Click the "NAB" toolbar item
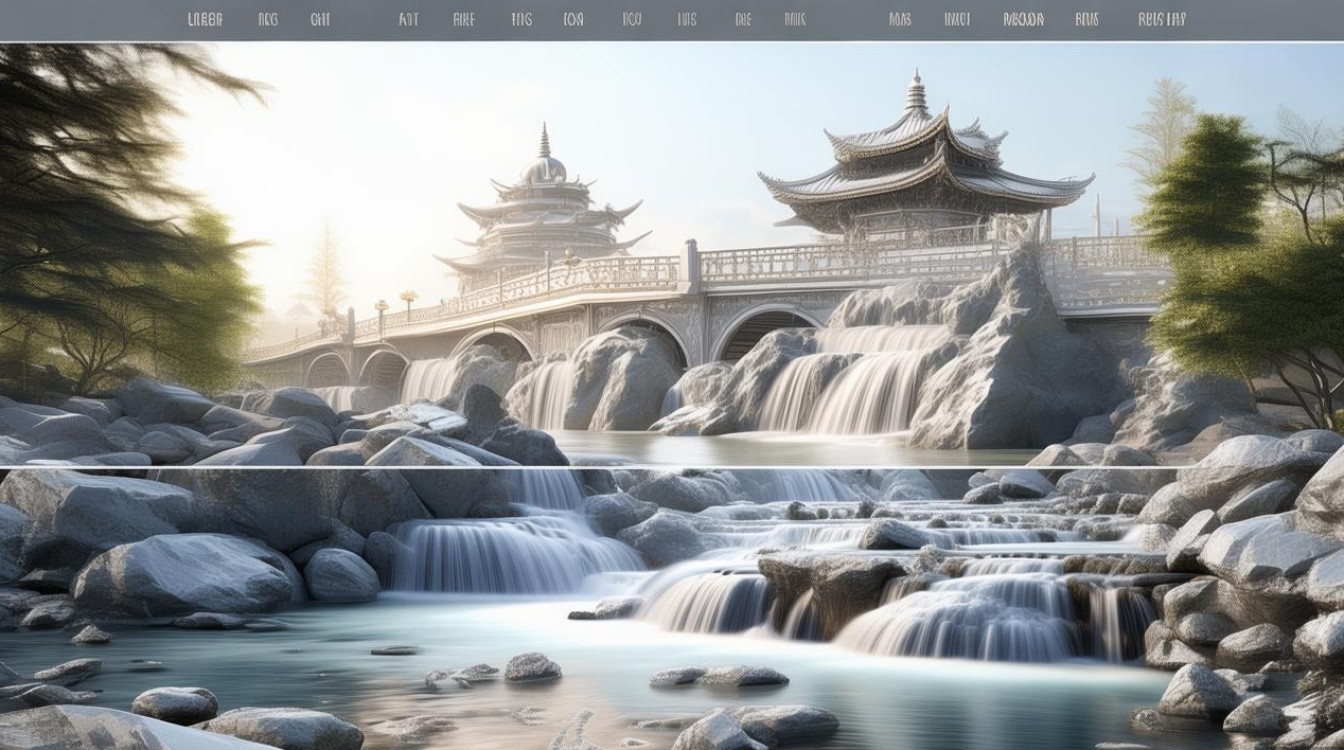1344x750 pixels. 900,17
